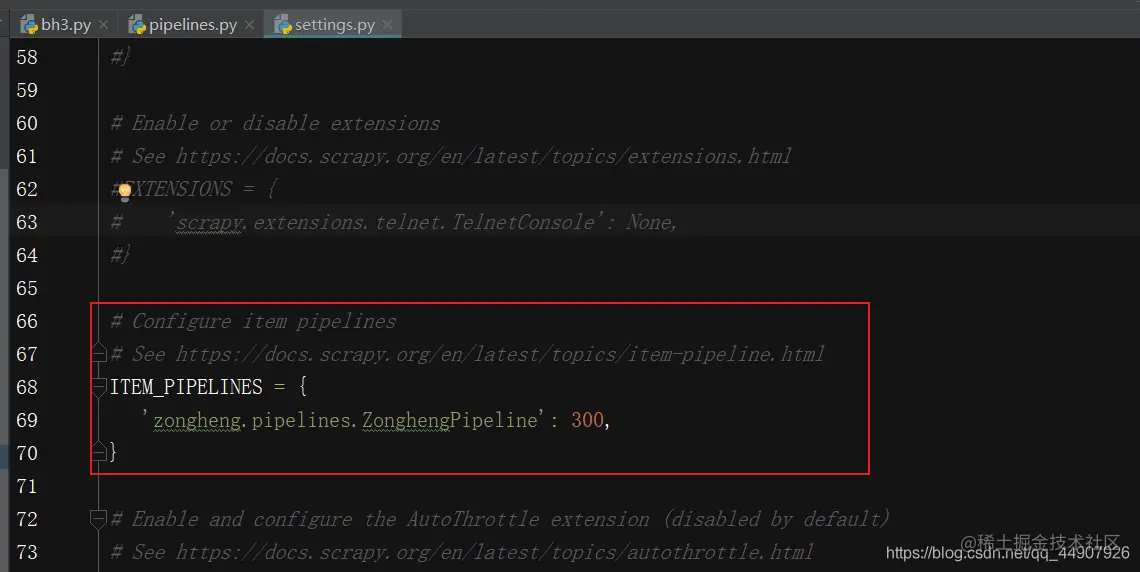Click the '#EXTENSIONS = {' comment on line 62

[x=193, y=189]
